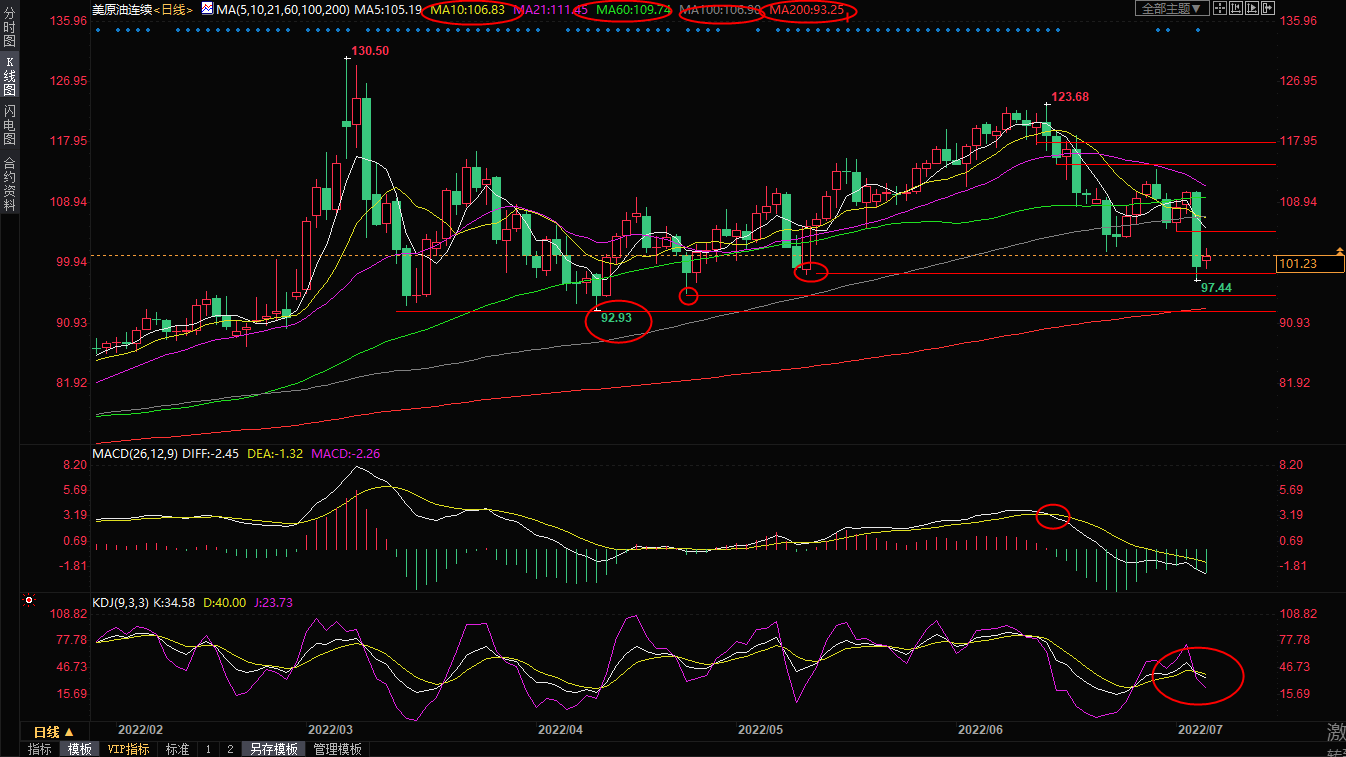Screen dimensions: 1346x757
Task: Click the crosshair grid icon in top-right toolbar
Action: tap(1221, 9)
